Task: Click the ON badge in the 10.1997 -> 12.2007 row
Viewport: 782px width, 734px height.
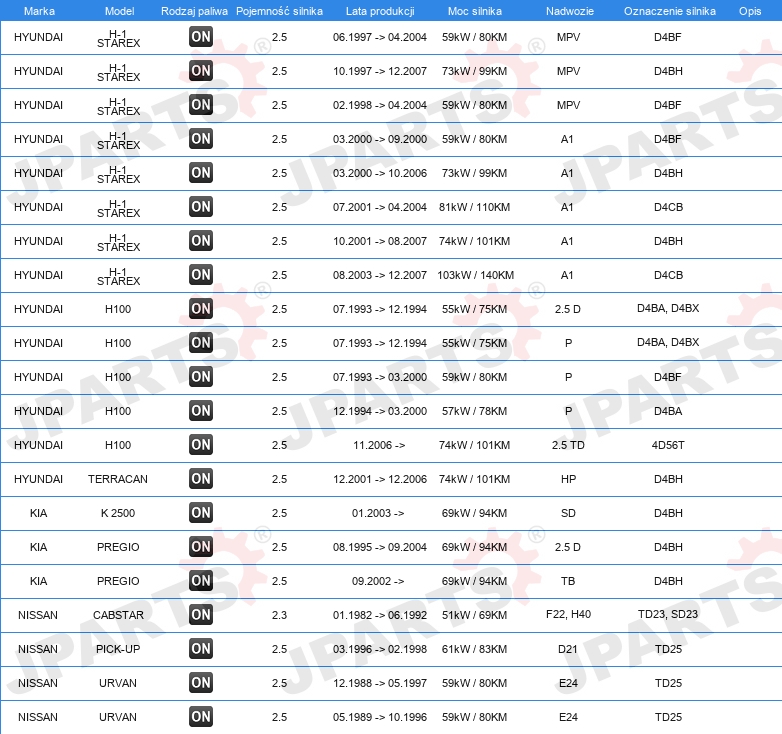Action: coord(201,71)
